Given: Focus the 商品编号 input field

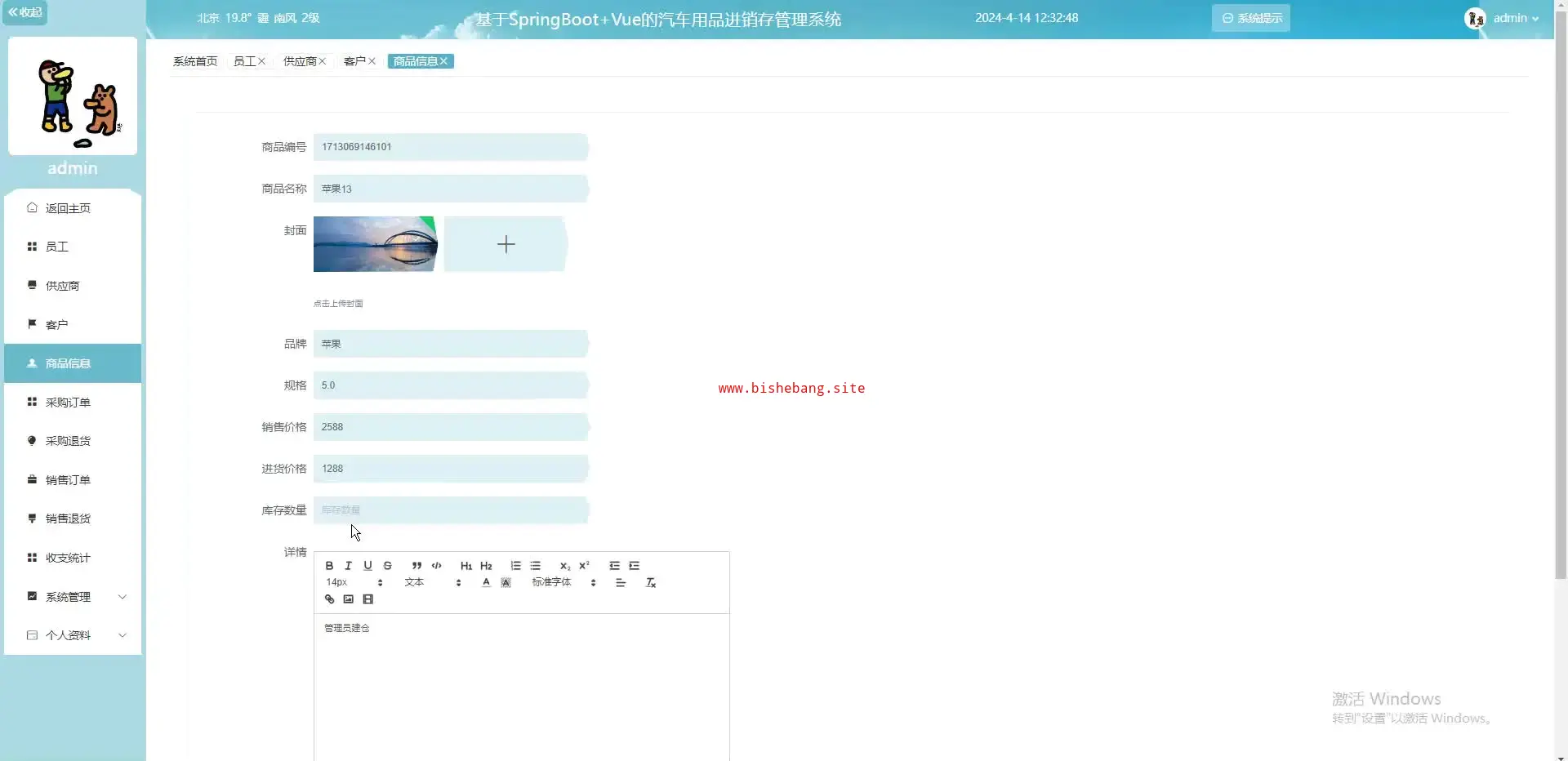Looking at the screenshot, I should [x=451, y=147].
